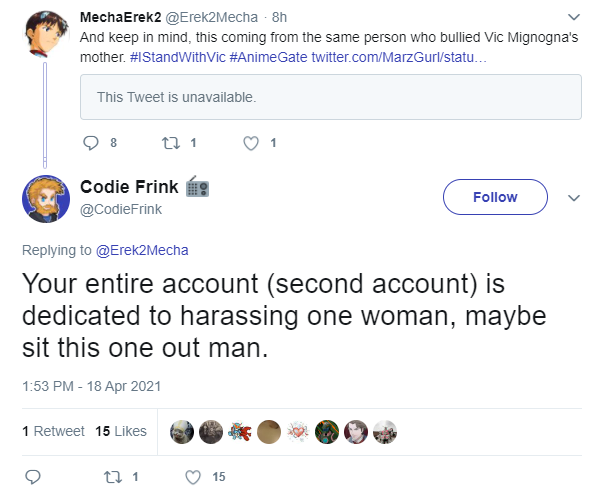Image resolution: width=605 pixels, height=495 pixels.
Task: Click the first liker's avatar thumbnail
Action: pos(182,432)
